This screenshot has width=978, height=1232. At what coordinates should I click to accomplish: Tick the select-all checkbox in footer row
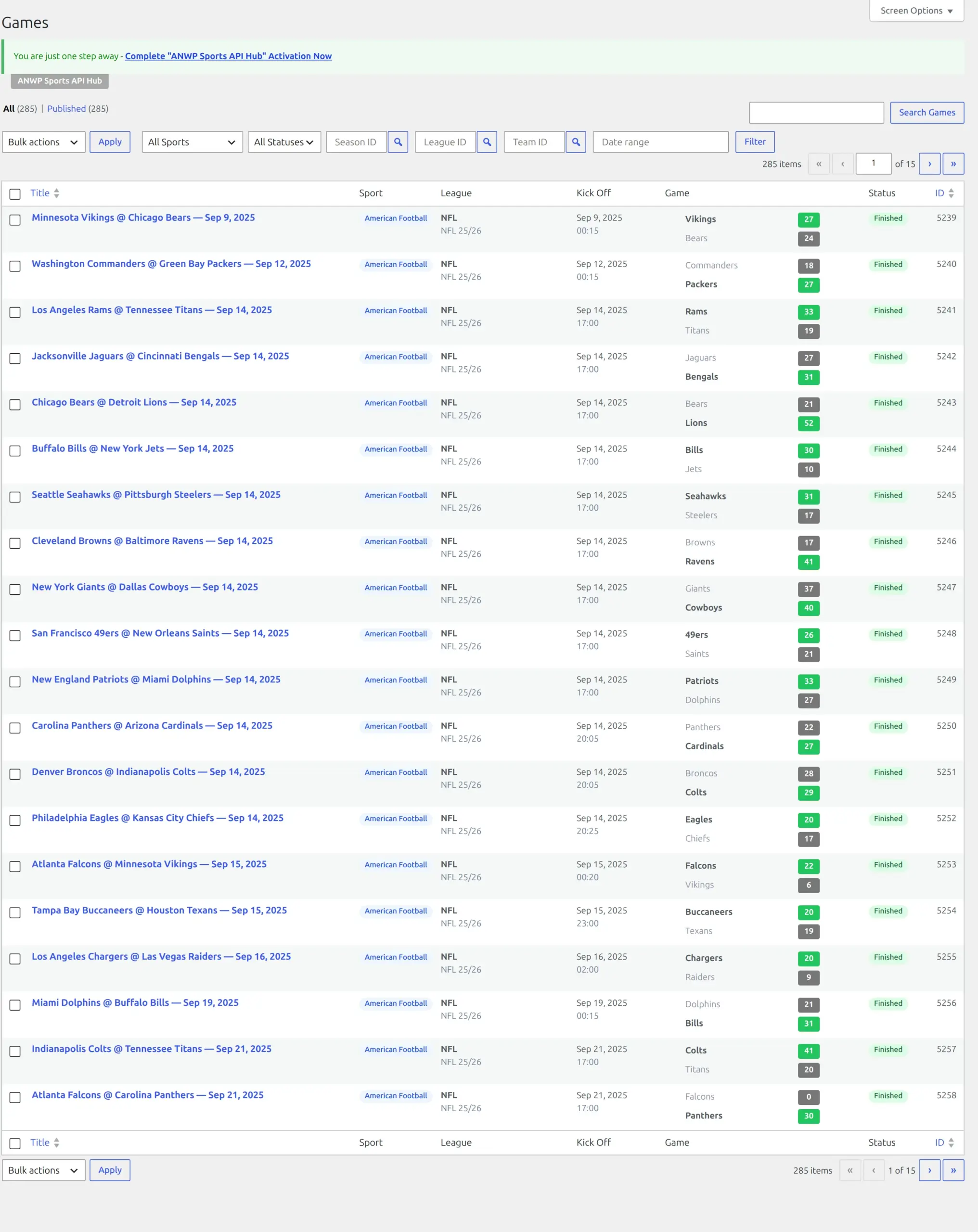[x=15, y=1143]
